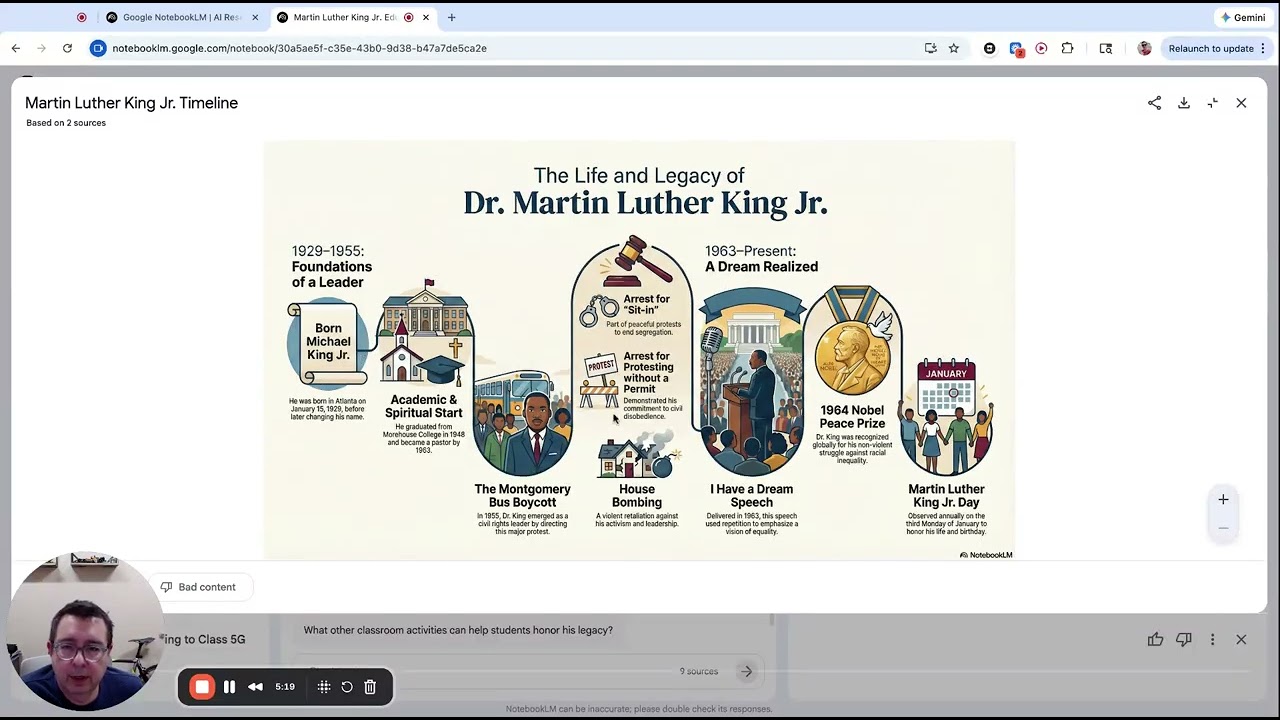View site information icon in address bar
Screen dimensions: 1280x720
coord(98,48)
